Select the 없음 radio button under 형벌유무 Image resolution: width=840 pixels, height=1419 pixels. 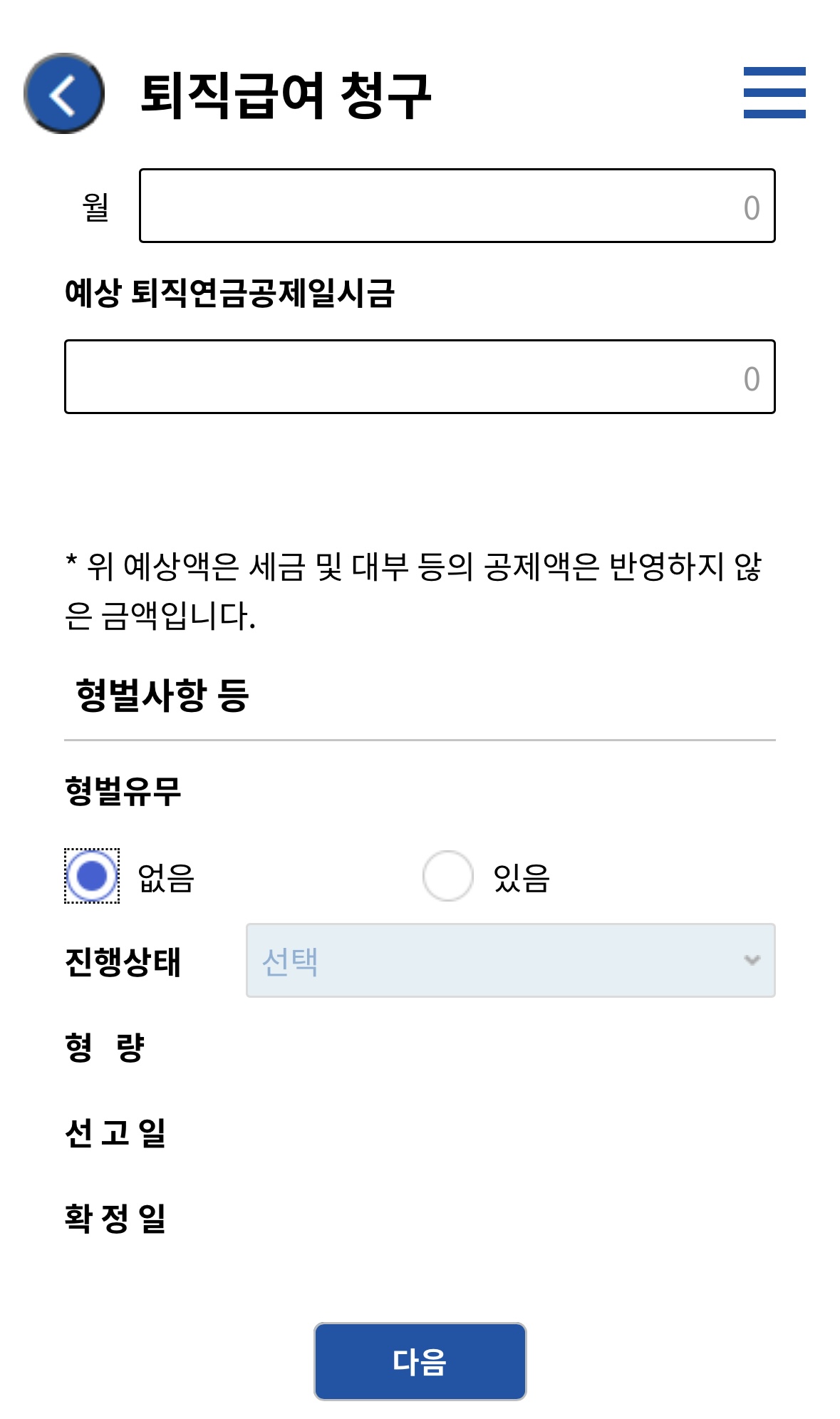pos(92,879)
